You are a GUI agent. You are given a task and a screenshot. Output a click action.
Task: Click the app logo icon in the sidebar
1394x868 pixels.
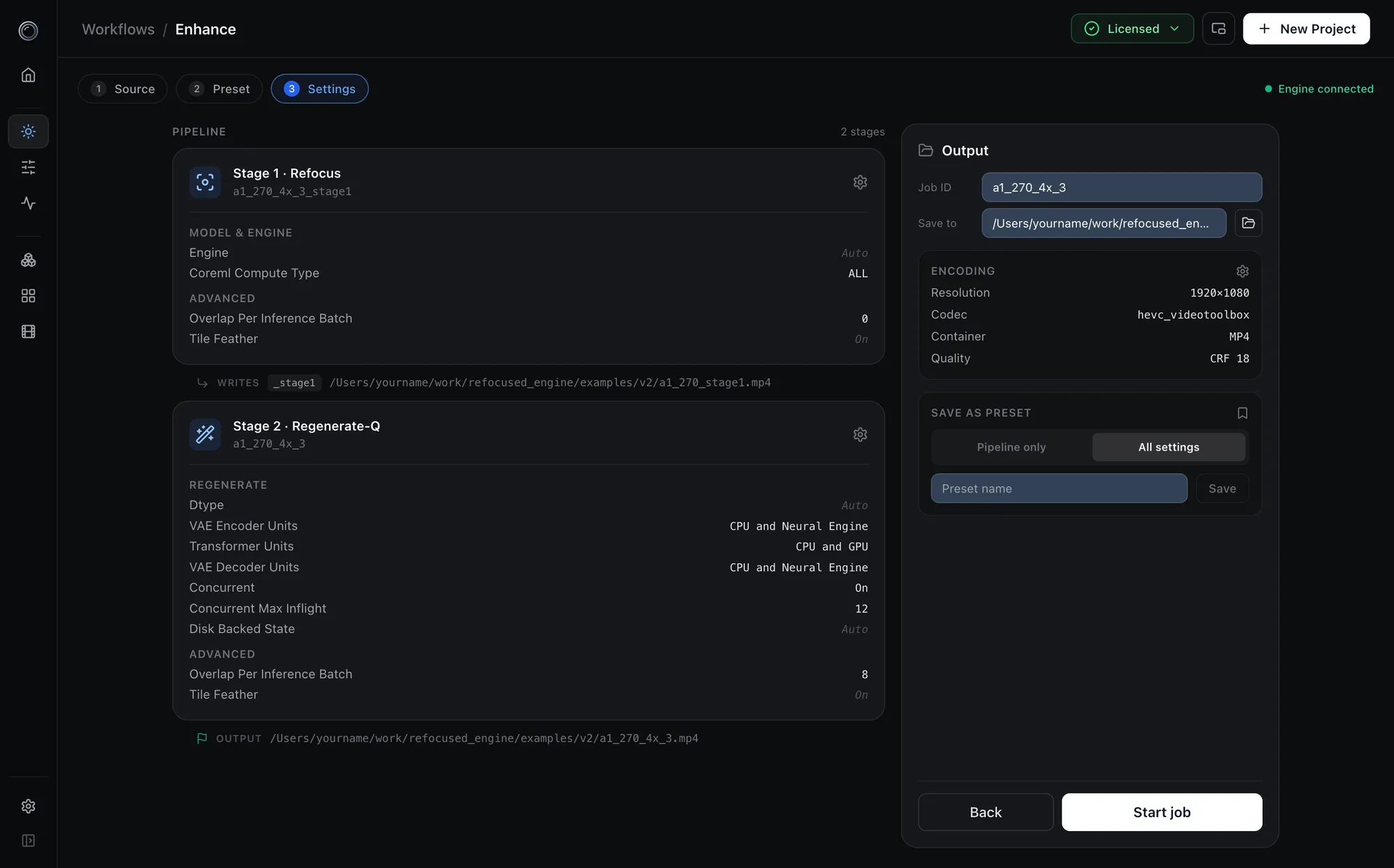click(x=28, y=30)
